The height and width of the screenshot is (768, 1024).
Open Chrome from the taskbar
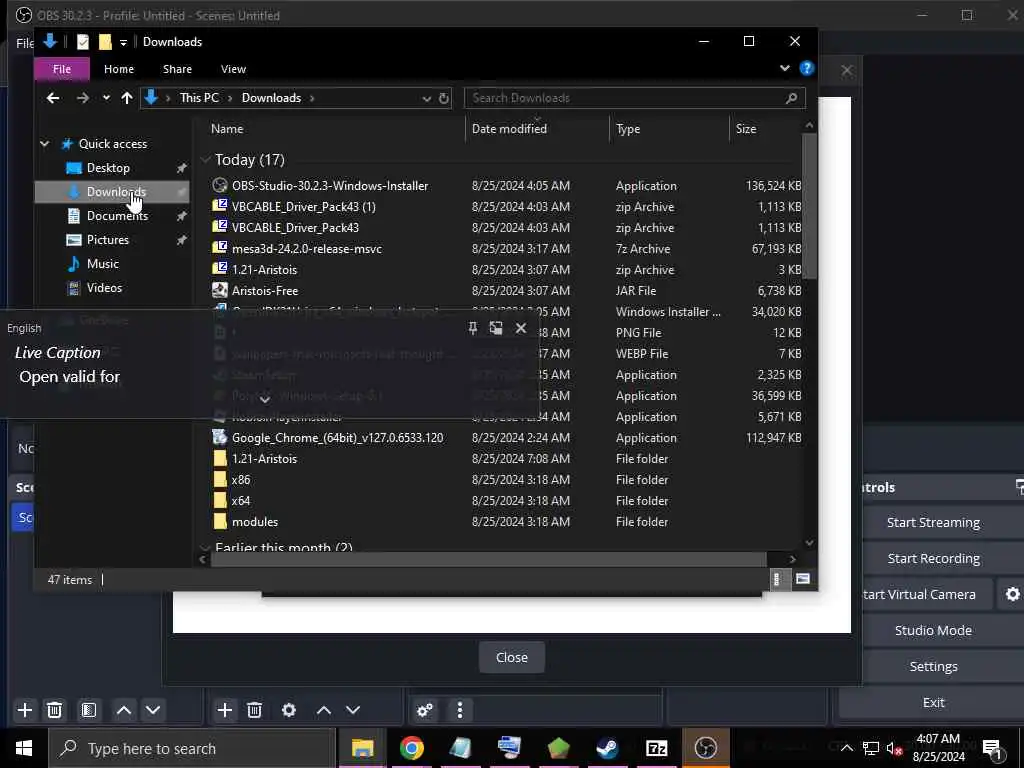click(x=411, y=748)
